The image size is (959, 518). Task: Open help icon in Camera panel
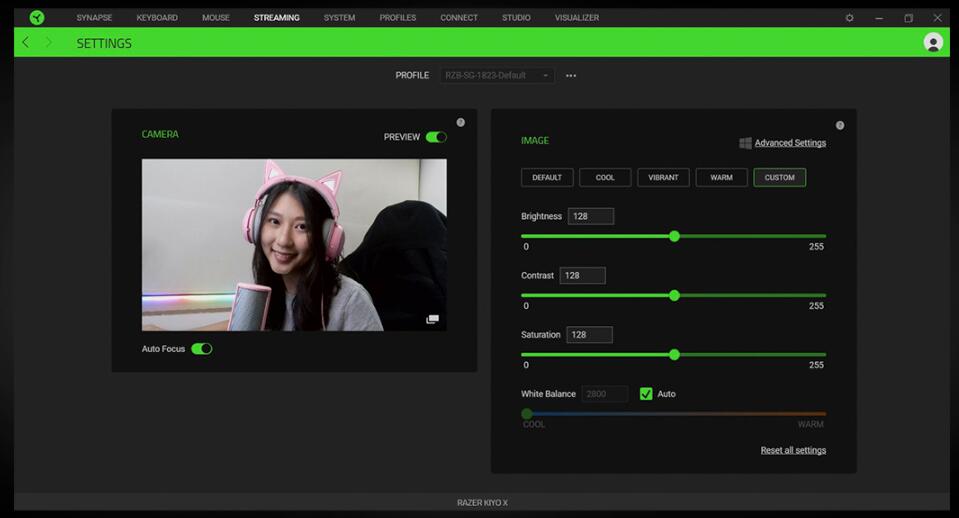point(461,122)
